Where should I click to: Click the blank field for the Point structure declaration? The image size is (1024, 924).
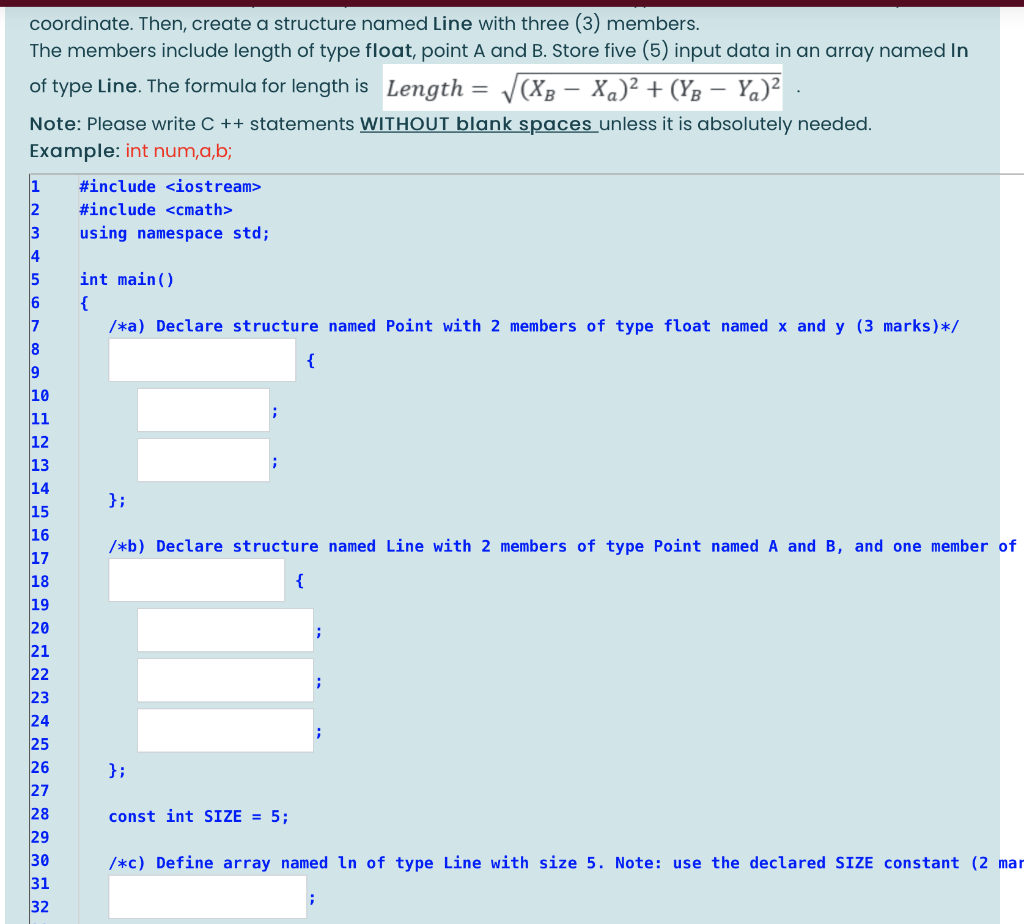(x=201, y=359)
